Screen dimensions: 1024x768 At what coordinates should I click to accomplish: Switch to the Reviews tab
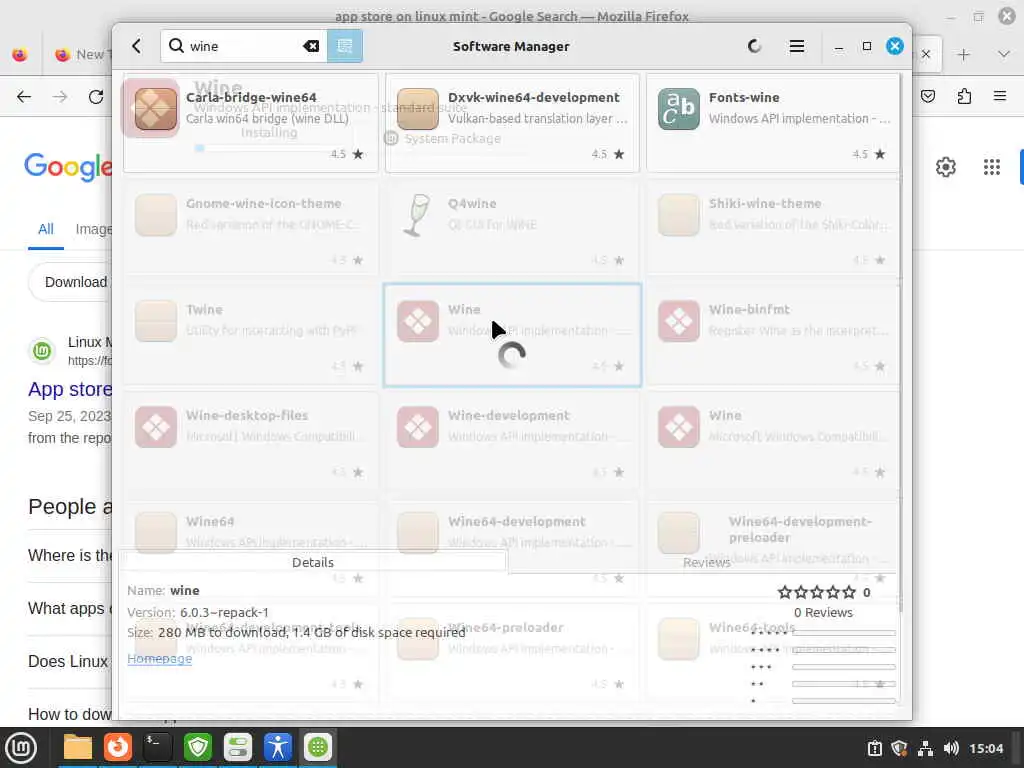click(x=706, y=562)
